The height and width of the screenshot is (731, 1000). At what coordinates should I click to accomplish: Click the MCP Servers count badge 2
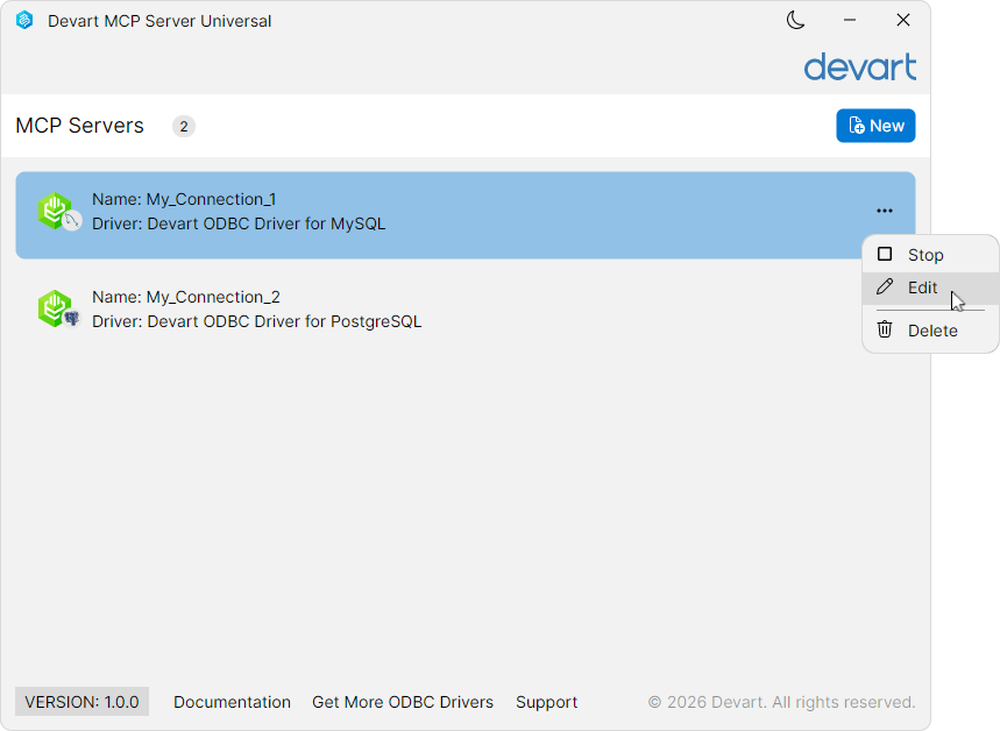(x=184, y=126)
